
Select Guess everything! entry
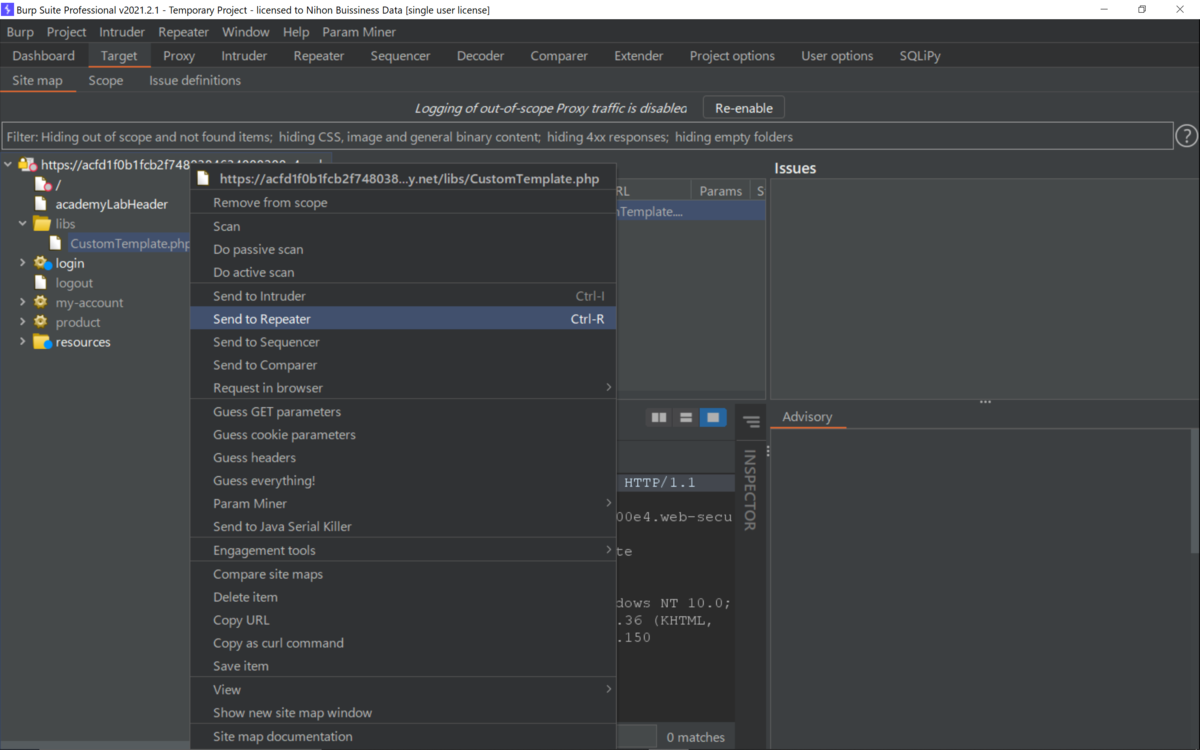coord(403,481)
